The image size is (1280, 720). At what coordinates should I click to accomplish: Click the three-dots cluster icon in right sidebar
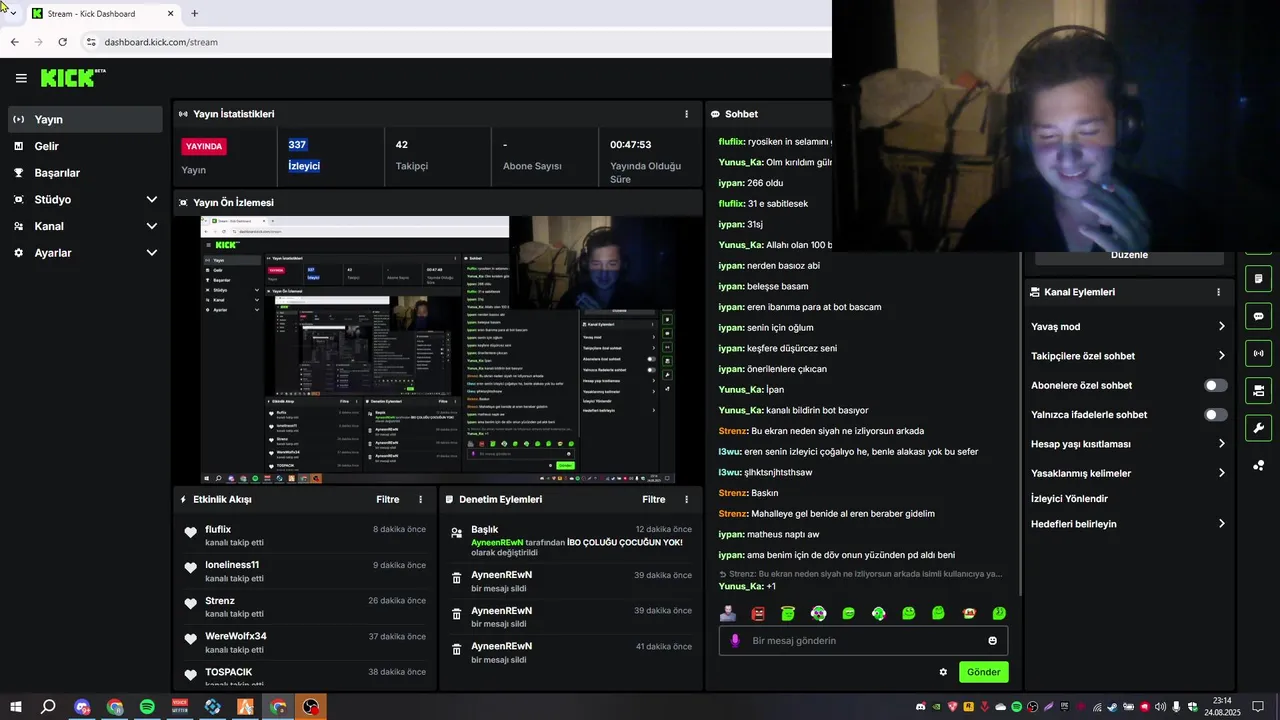click(1258, 465)
